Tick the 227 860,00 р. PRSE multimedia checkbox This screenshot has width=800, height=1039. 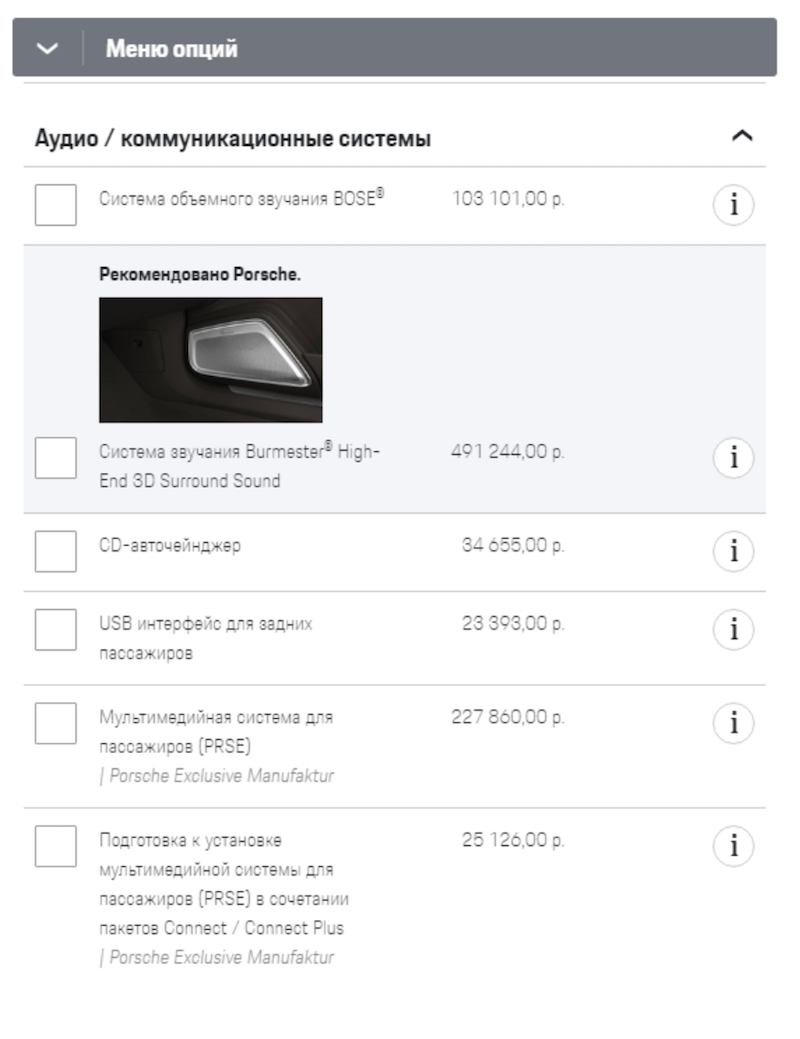[x=56, y=723]
